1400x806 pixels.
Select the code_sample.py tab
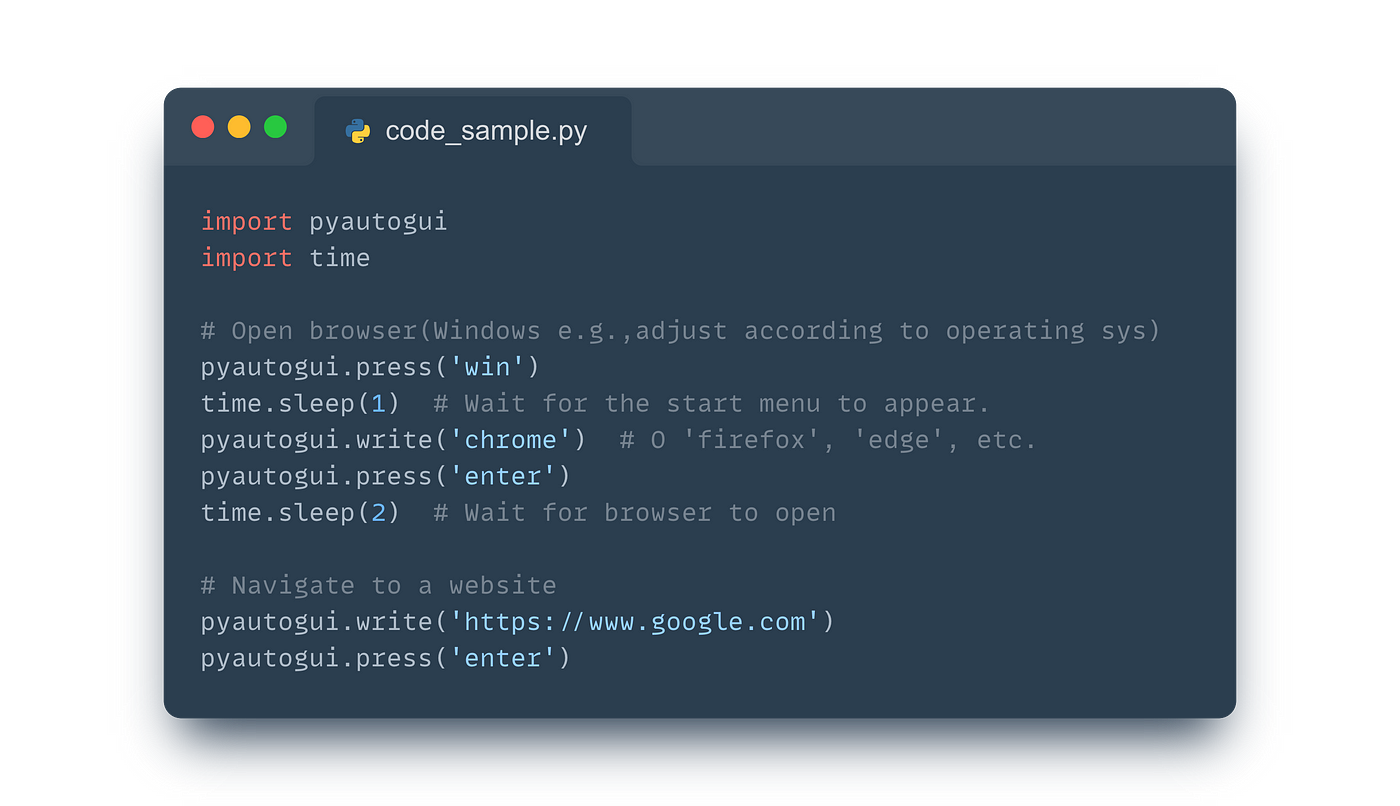(x=473, y=131)
